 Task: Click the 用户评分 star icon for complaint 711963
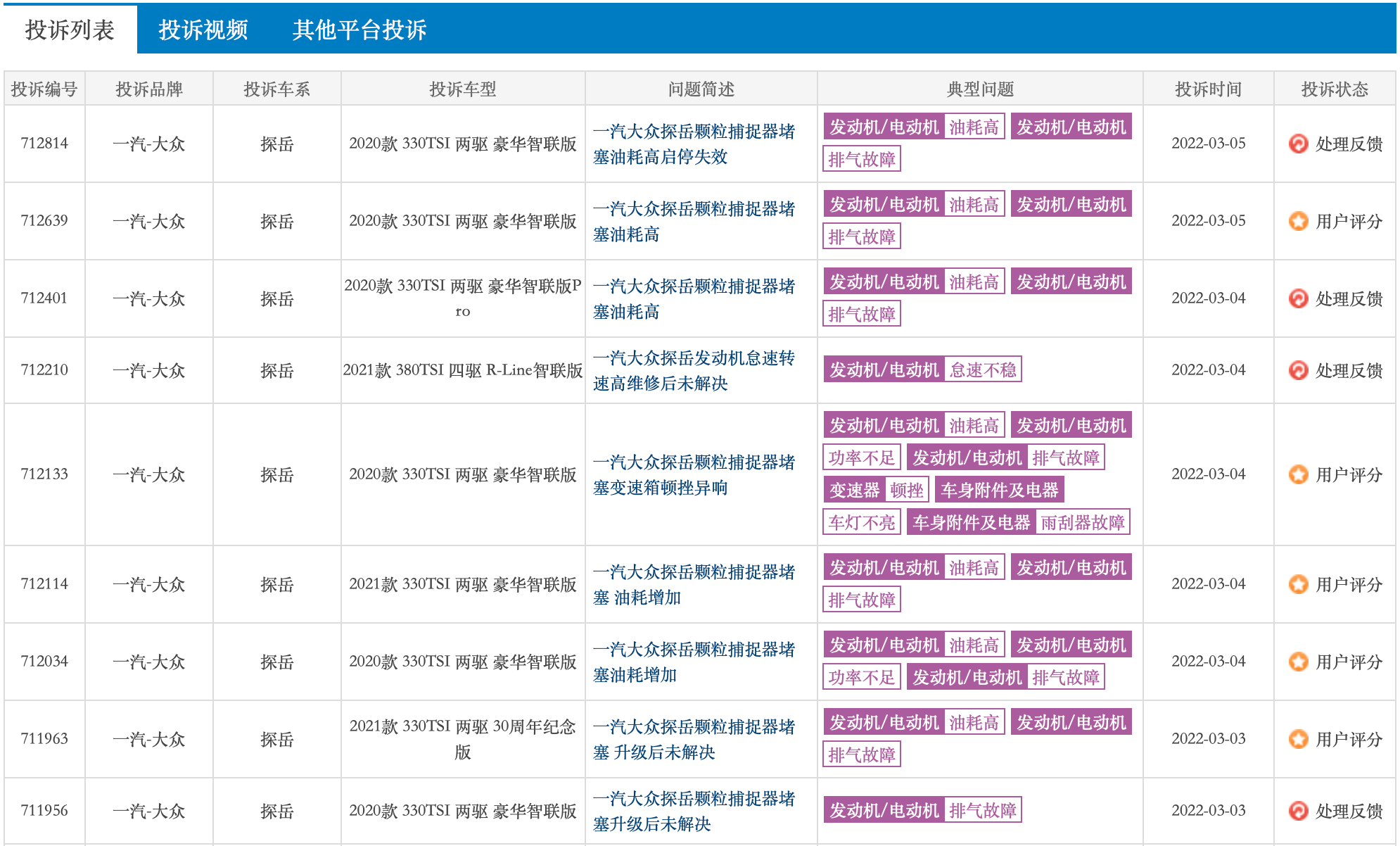pyautogui.click(x=1298, y=739)
